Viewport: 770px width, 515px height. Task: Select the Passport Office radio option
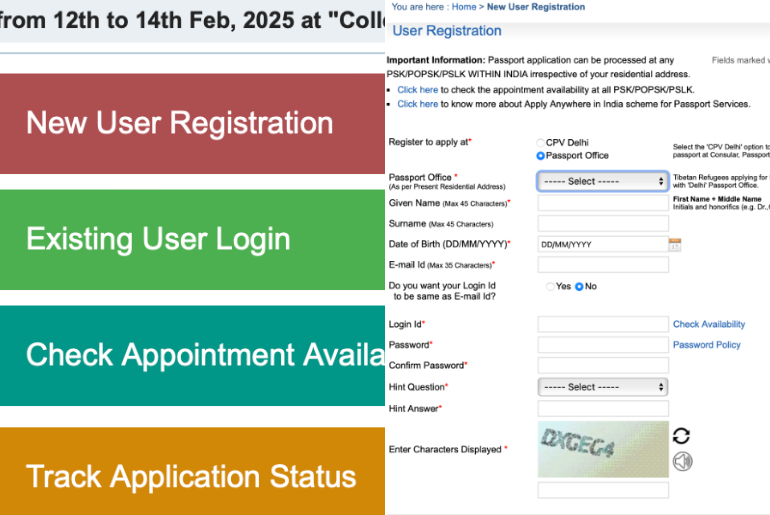(x=541, y=156)
